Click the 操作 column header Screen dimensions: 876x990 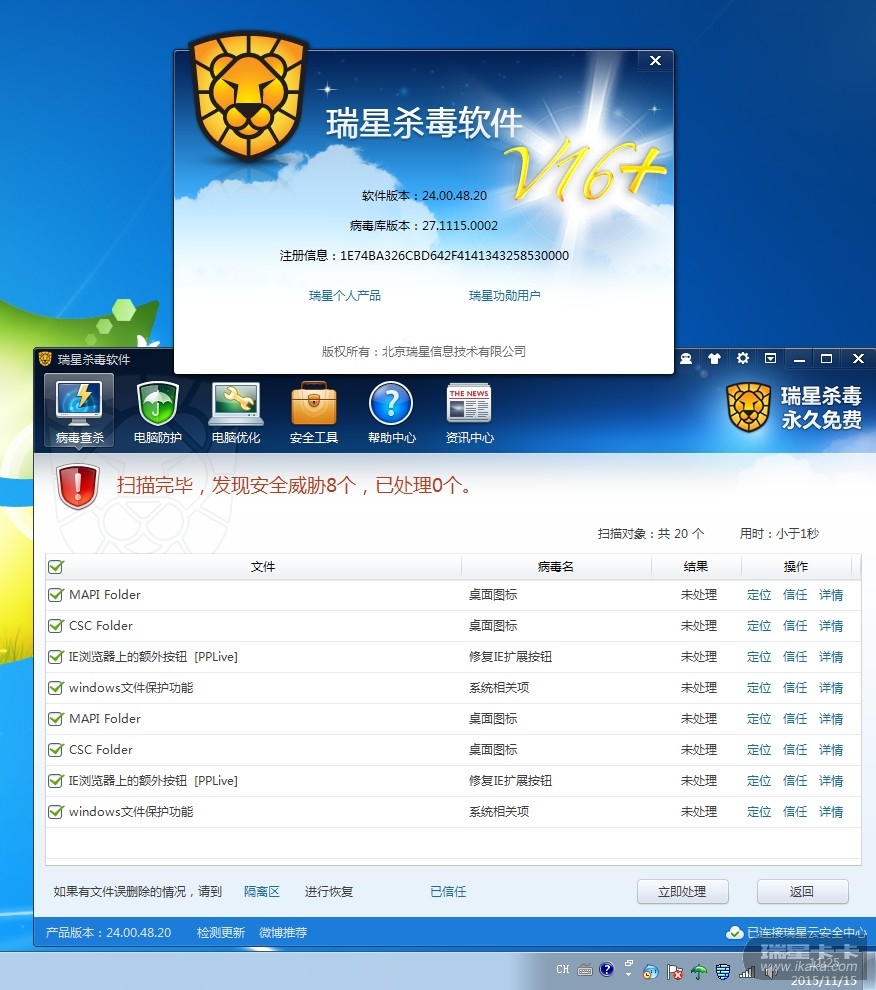coord(796,566)
